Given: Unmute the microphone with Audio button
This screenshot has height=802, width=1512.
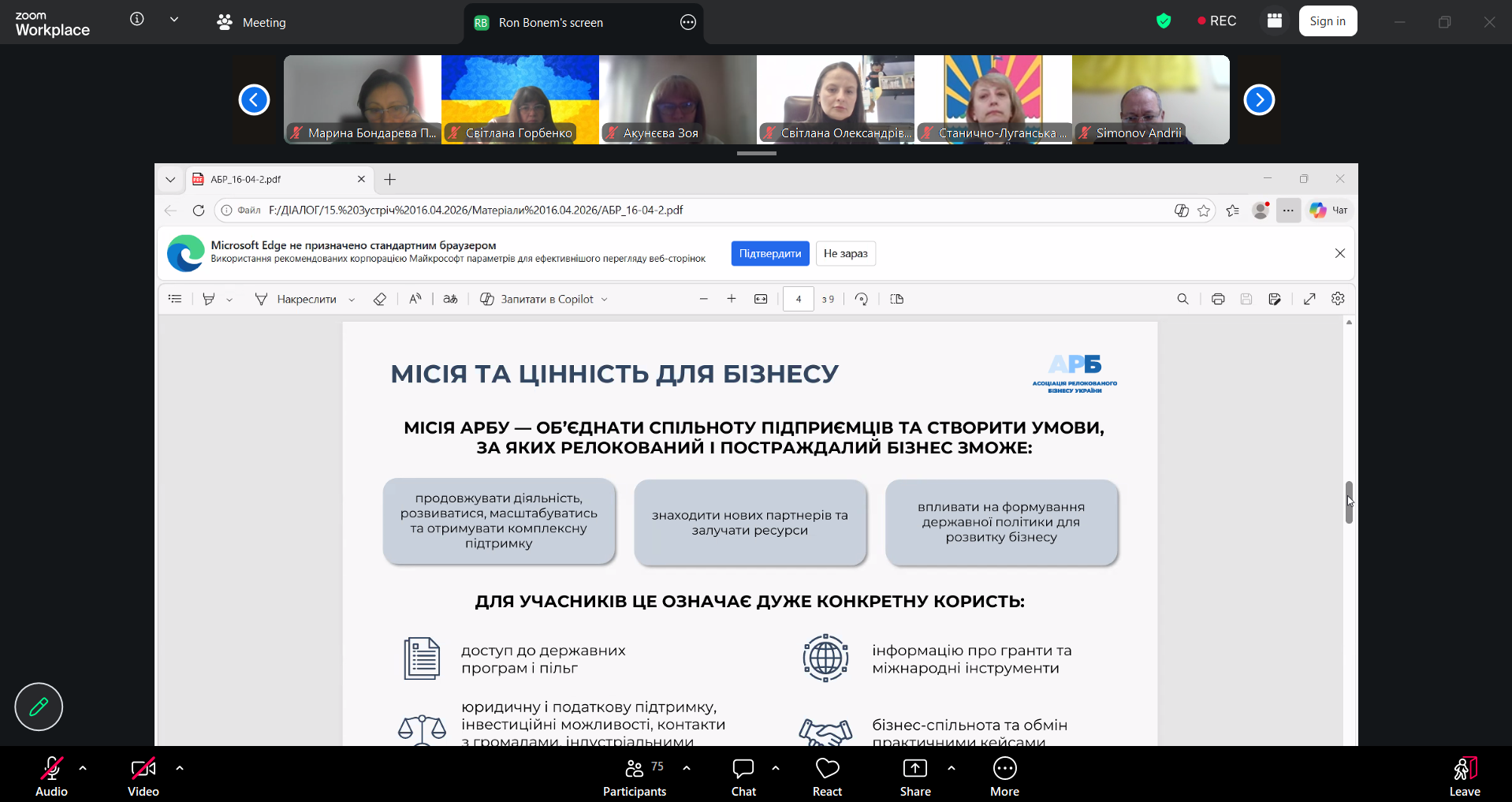Looking at the screenshot, I should (x=51, y=769).
